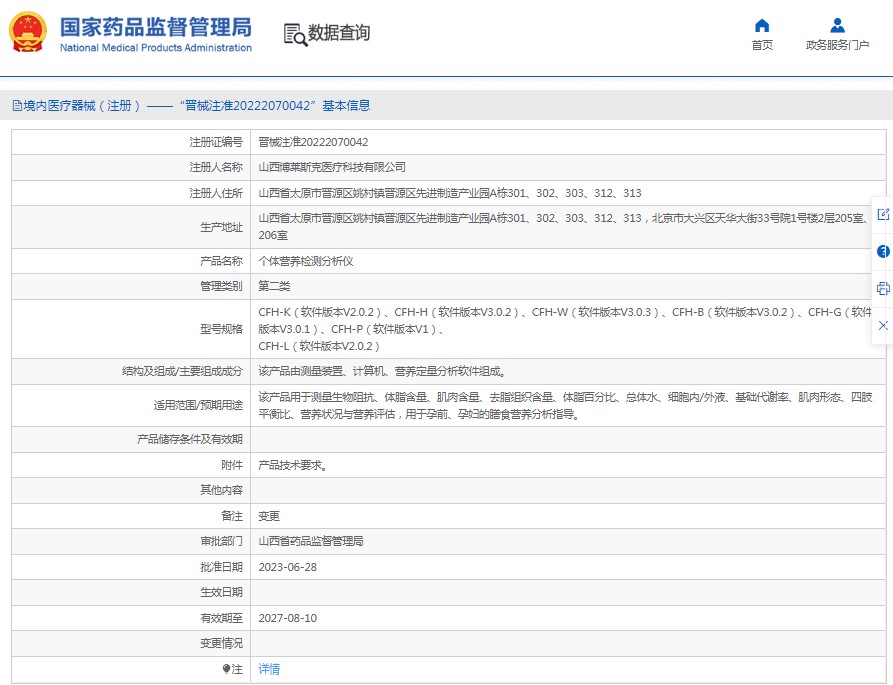Open the 详情 link
Viewport: 893px width, 685px height.
(x=269, y=668)
